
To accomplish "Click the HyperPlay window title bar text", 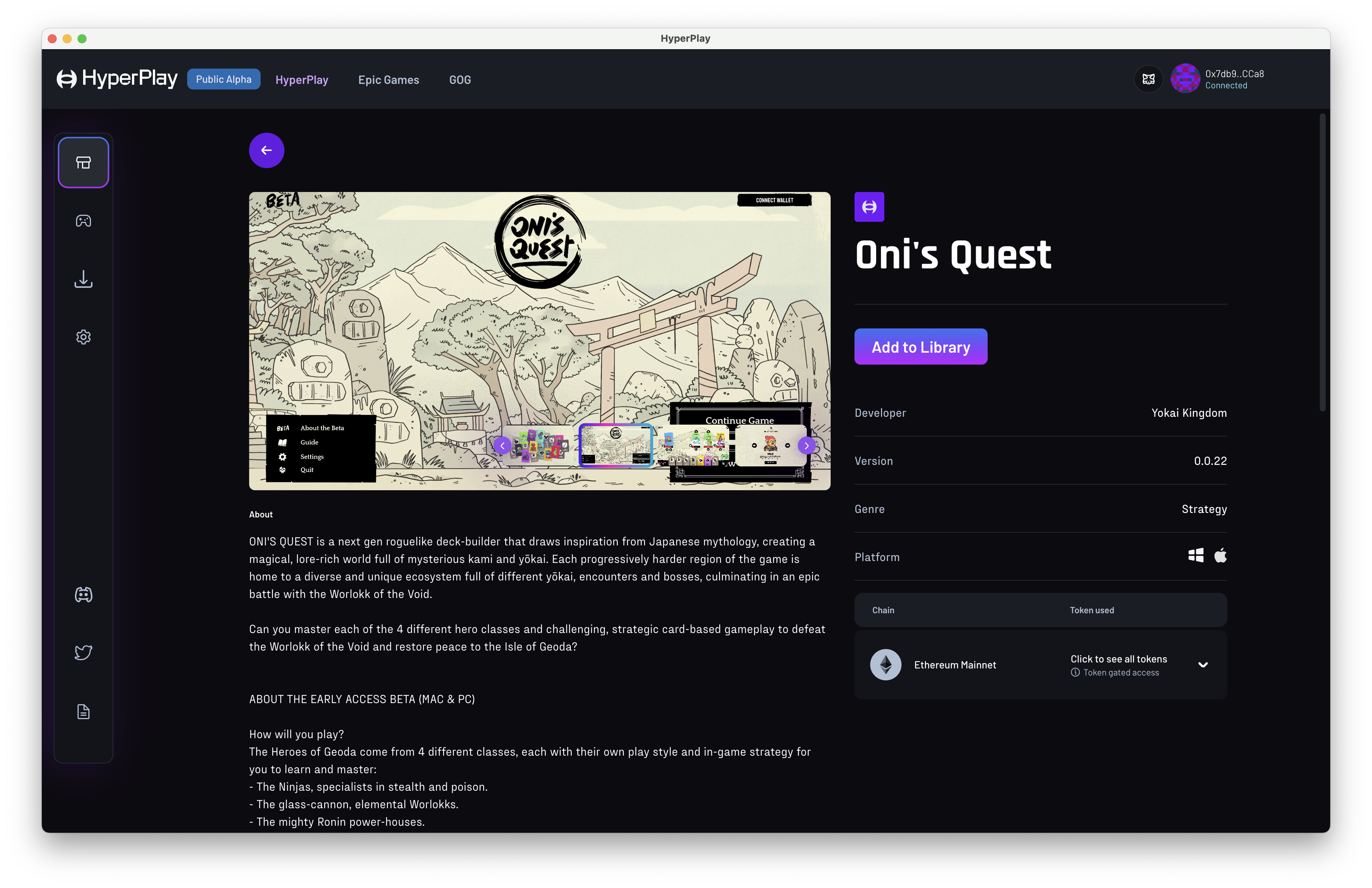I will click(x=685, y=38).
